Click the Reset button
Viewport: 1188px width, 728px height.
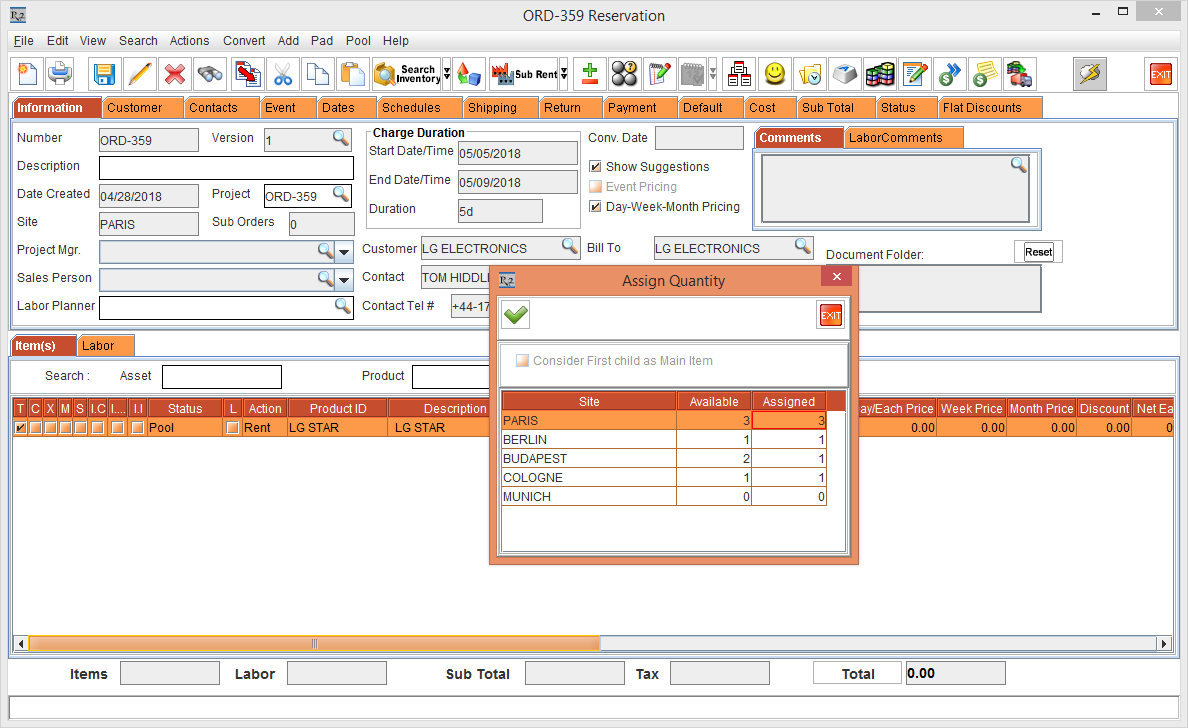(x=1038, y=252)
